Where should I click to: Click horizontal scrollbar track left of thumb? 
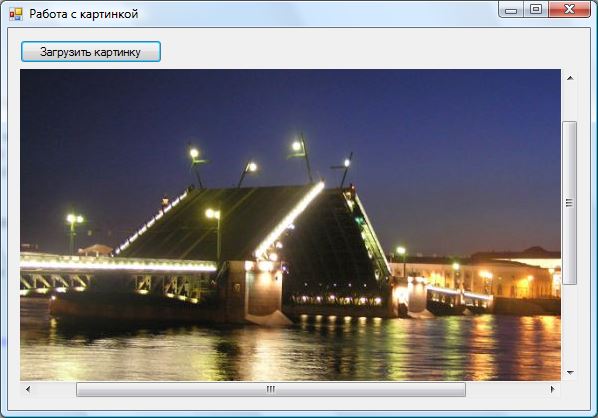pyautogui.click(x=56, y=389)
